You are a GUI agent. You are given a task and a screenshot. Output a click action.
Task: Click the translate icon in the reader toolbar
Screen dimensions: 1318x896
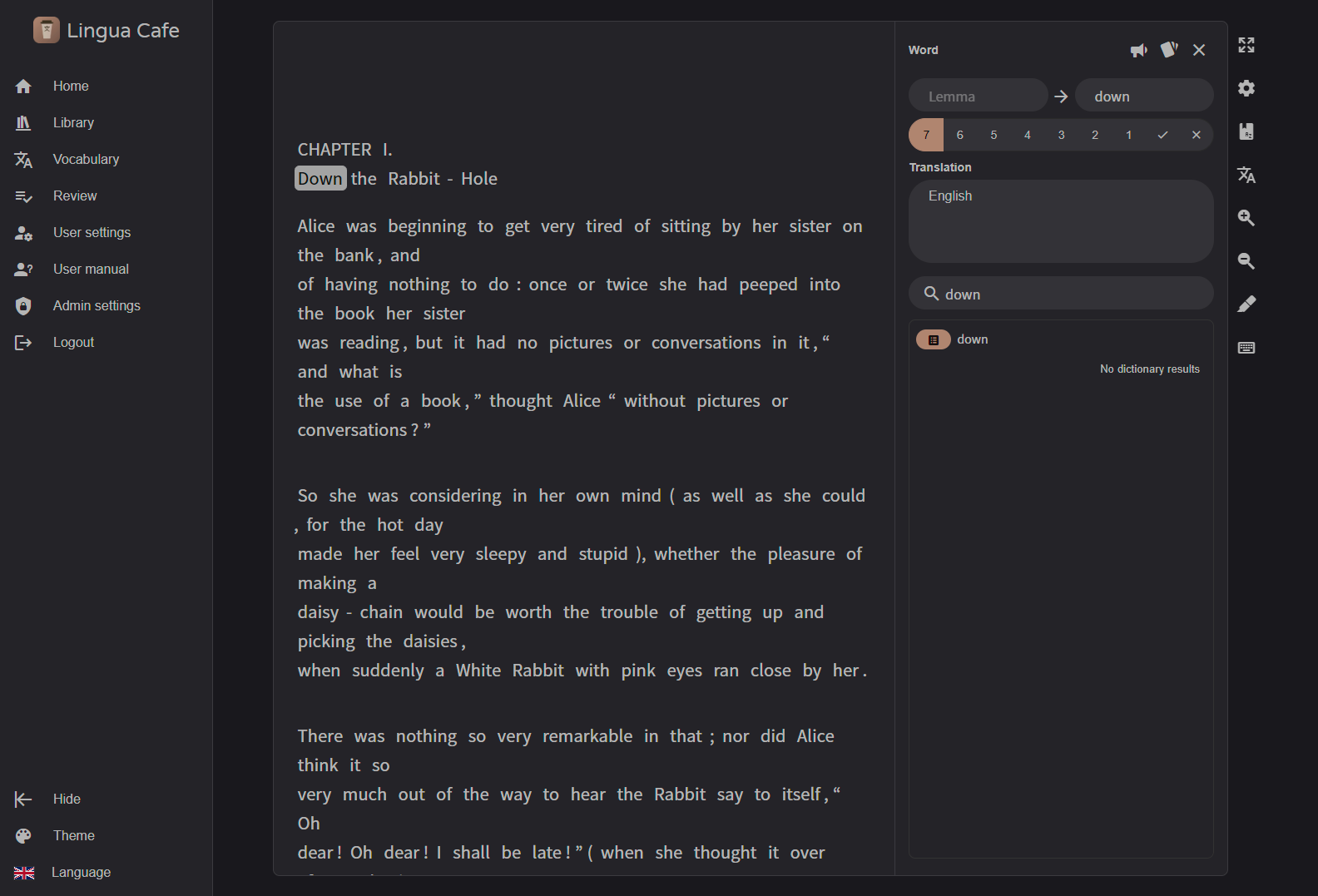click(x=1246, y=175)
